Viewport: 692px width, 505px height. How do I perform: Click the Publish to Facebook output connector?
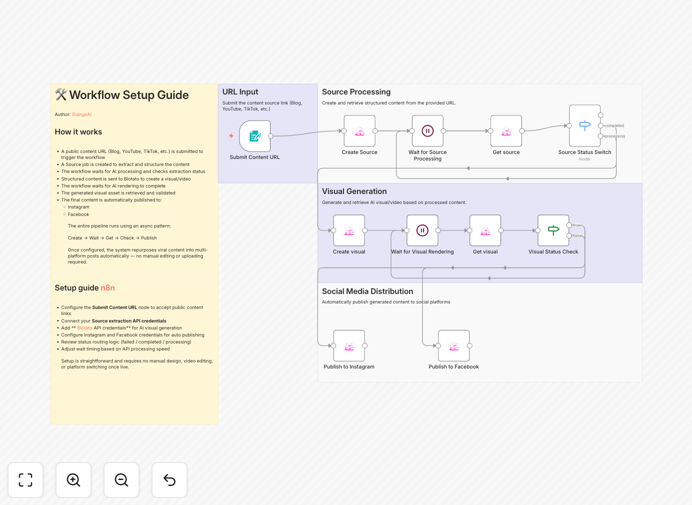[470, 346]
